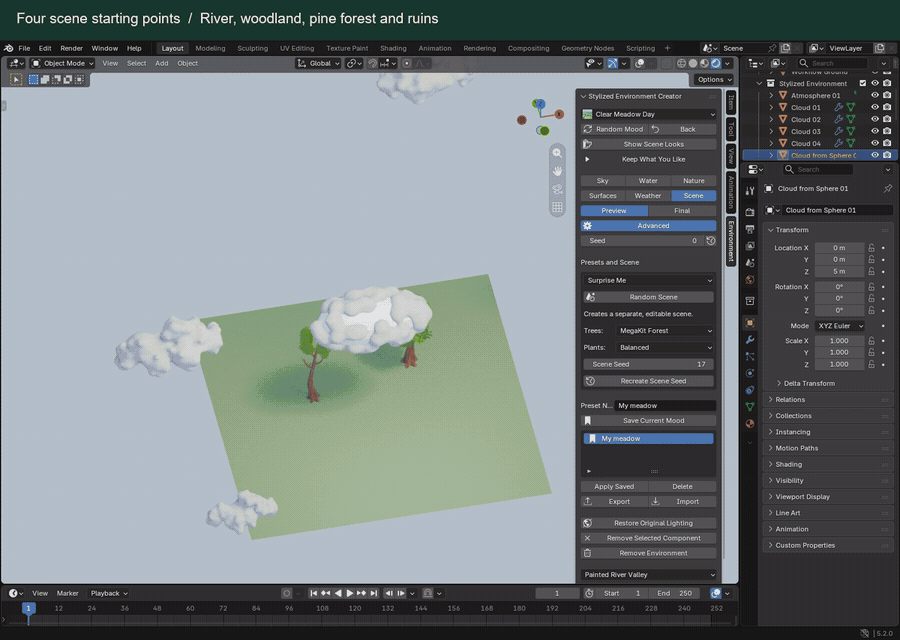Click the pan hand gizmo in viewport
The image size is (900, 640).
coord(557,171)
